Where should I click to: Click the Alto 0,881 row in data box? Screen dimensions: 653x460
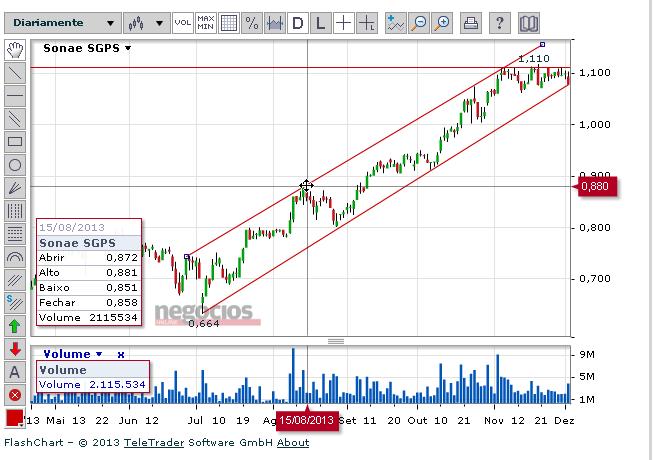88,273
